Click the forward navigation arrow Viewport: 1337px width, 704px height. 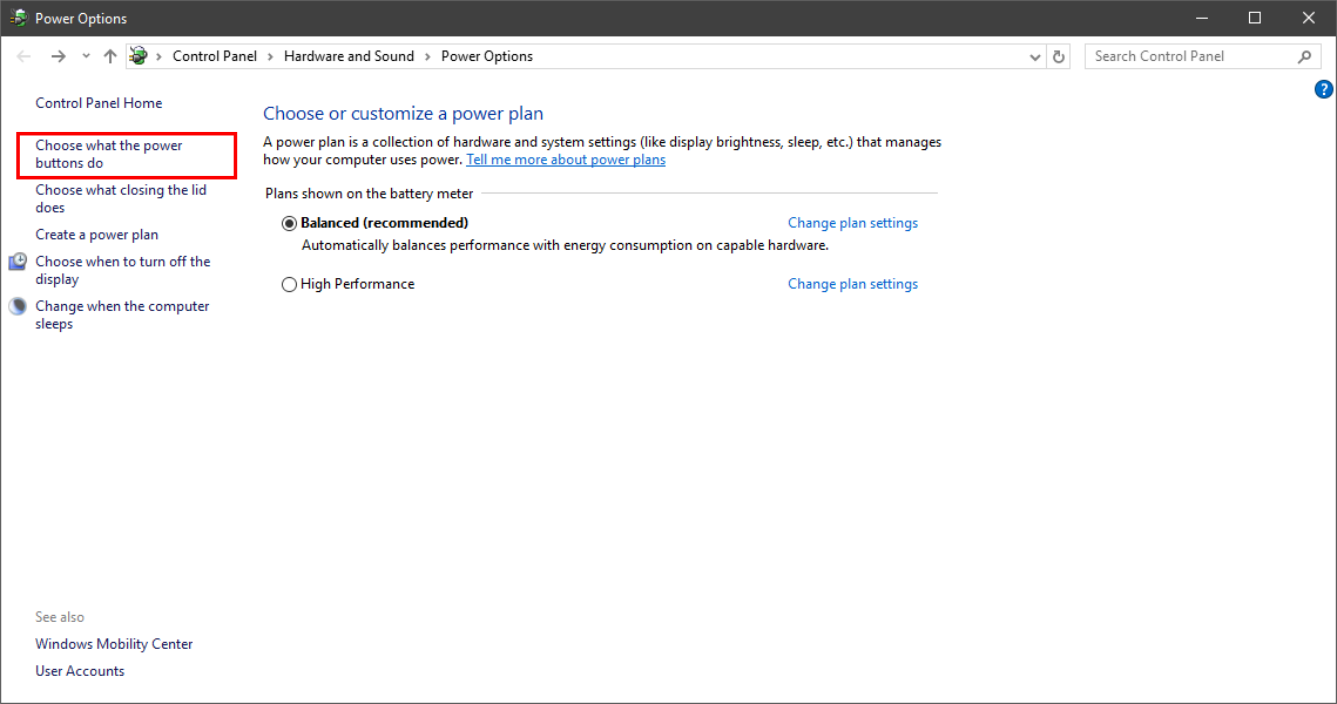click(x=58, y=57)
